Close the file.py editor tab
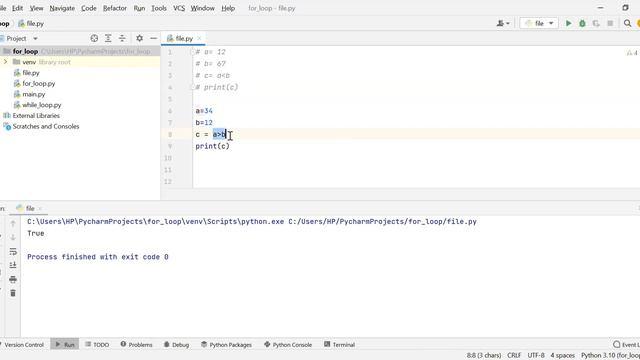The width and height of the screenshot is (640, 360). pyautogui.click(x=199, y=38)
